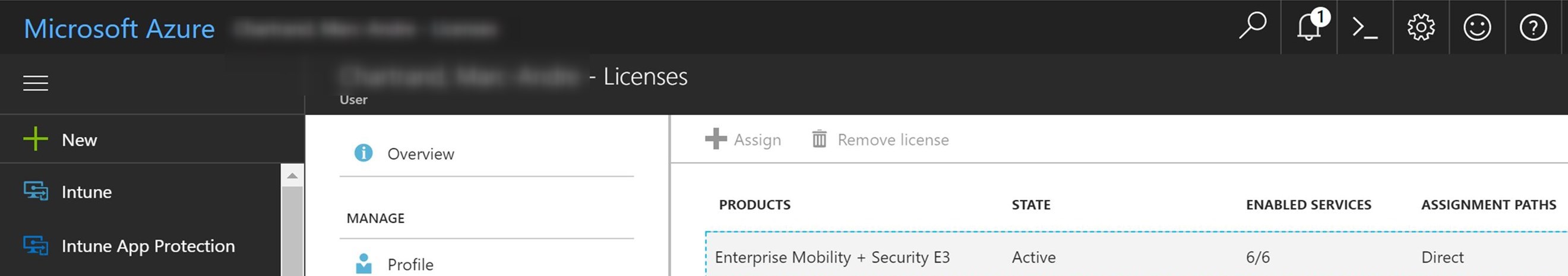Click the Enabled Services column header
The height and width of the screenshot is (276, 1568).
pos(1308,205)
